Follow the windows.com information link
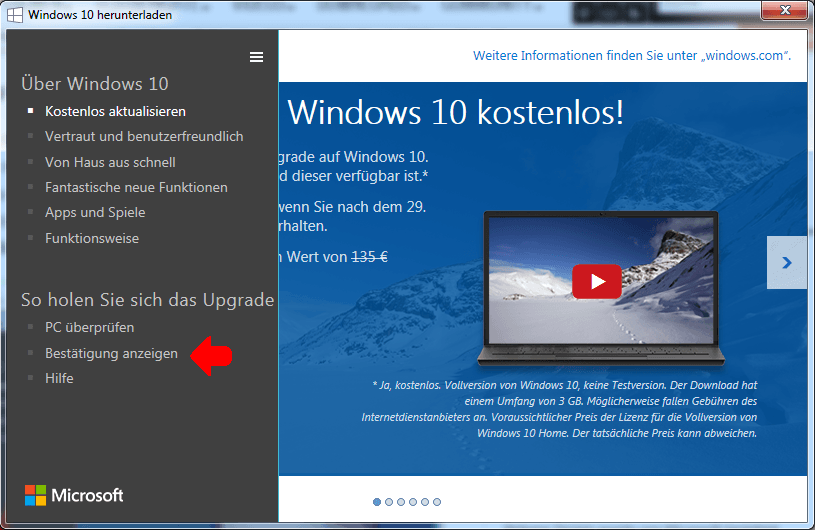 632,55
